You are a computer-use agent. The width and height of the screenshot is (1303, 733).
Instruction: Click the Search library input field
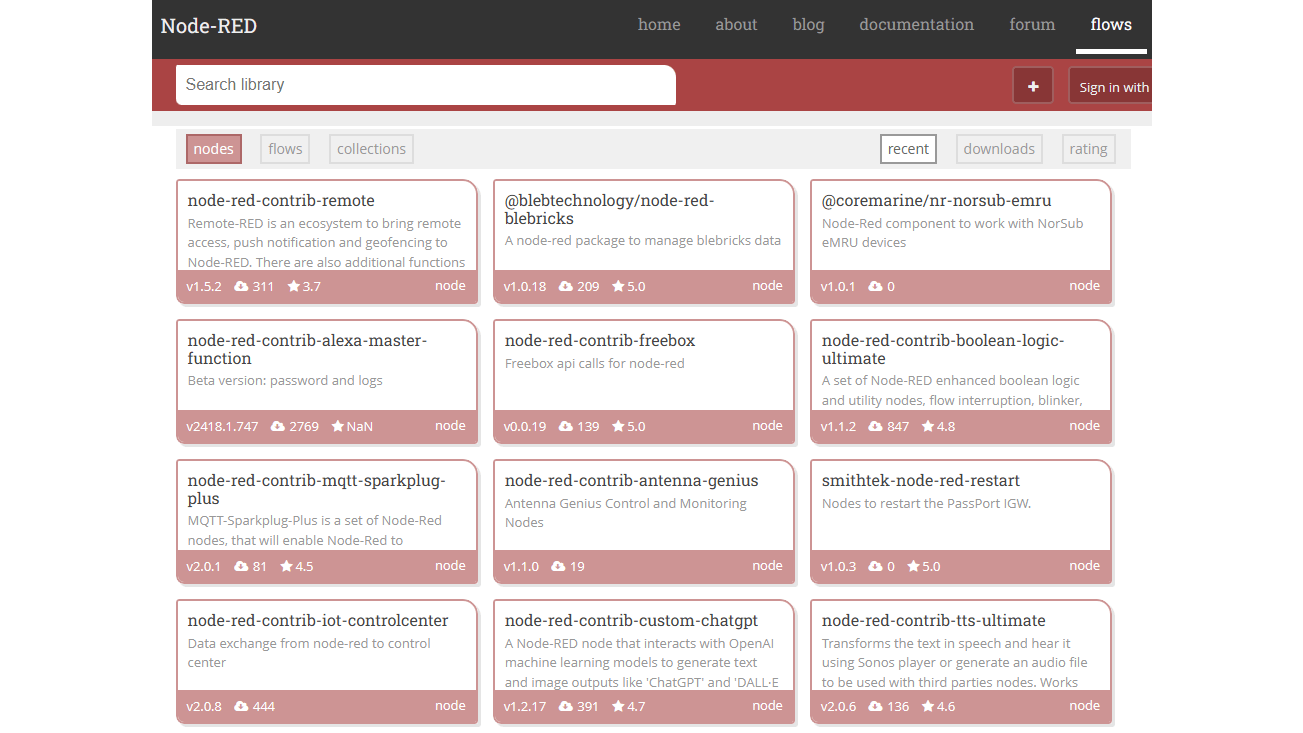point(426,85)
